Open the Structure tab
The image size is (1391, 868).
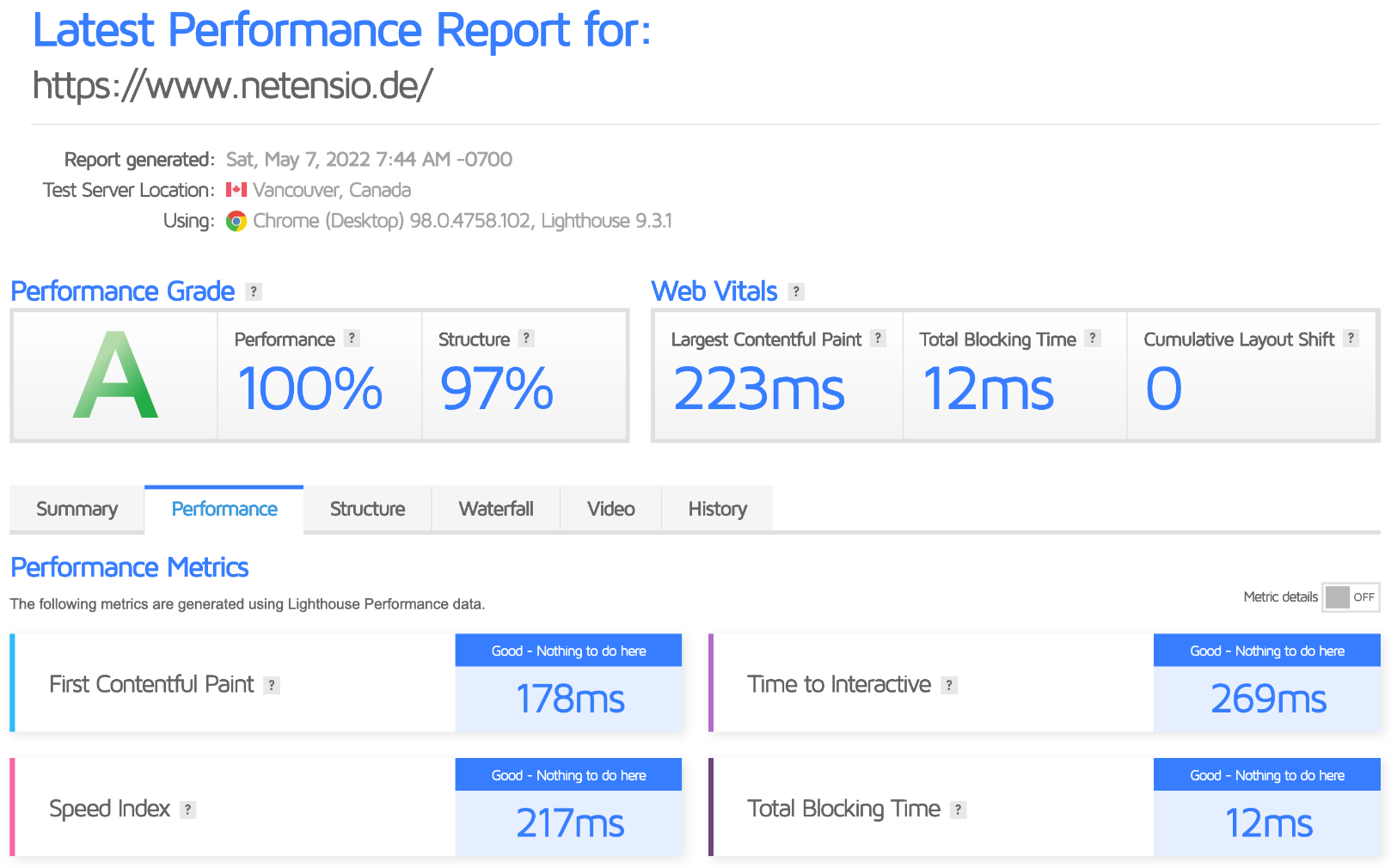[x=367, y=509]
